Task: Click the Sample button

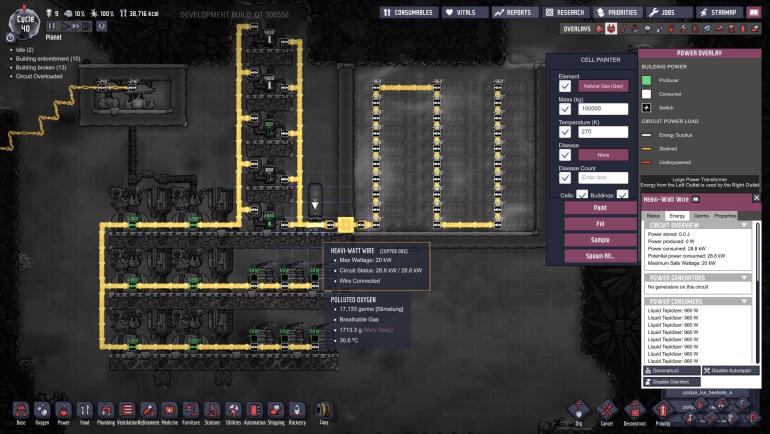Action: pos(600,240)
